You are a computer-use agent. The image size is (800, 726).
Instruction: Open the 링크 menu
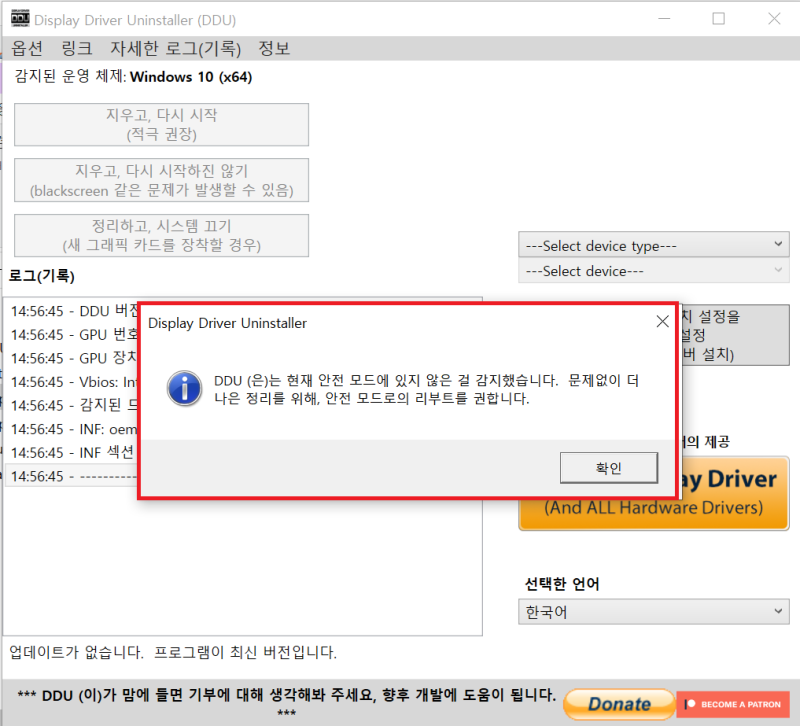click(74, 47)
